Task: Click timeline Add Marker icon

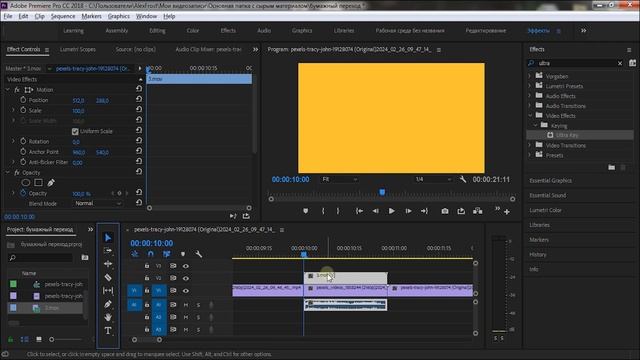Action: [182, 254]
